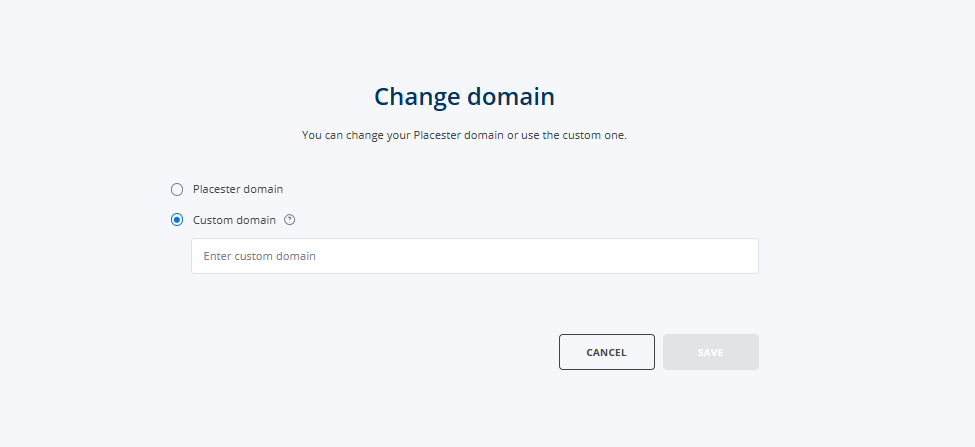Click the "Change domain" page heading

tap(464, 97)
